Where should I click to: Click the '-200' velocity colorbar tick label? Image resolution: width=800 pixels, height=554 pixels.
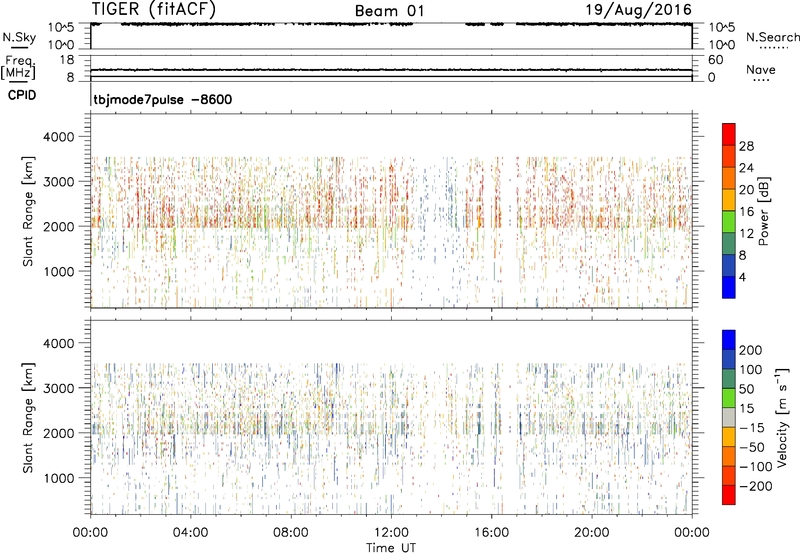pos(756,486)
